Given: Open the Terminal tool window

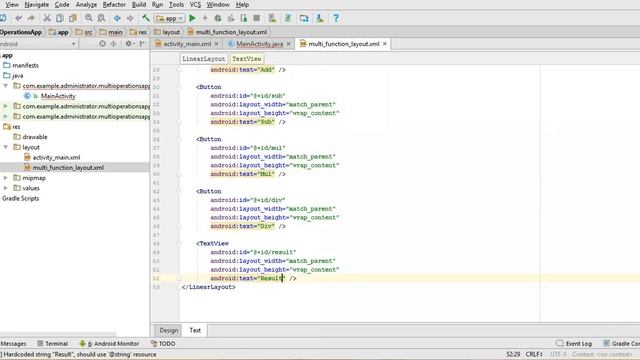Looking at the screenshot, I should [x=52, y=344].
